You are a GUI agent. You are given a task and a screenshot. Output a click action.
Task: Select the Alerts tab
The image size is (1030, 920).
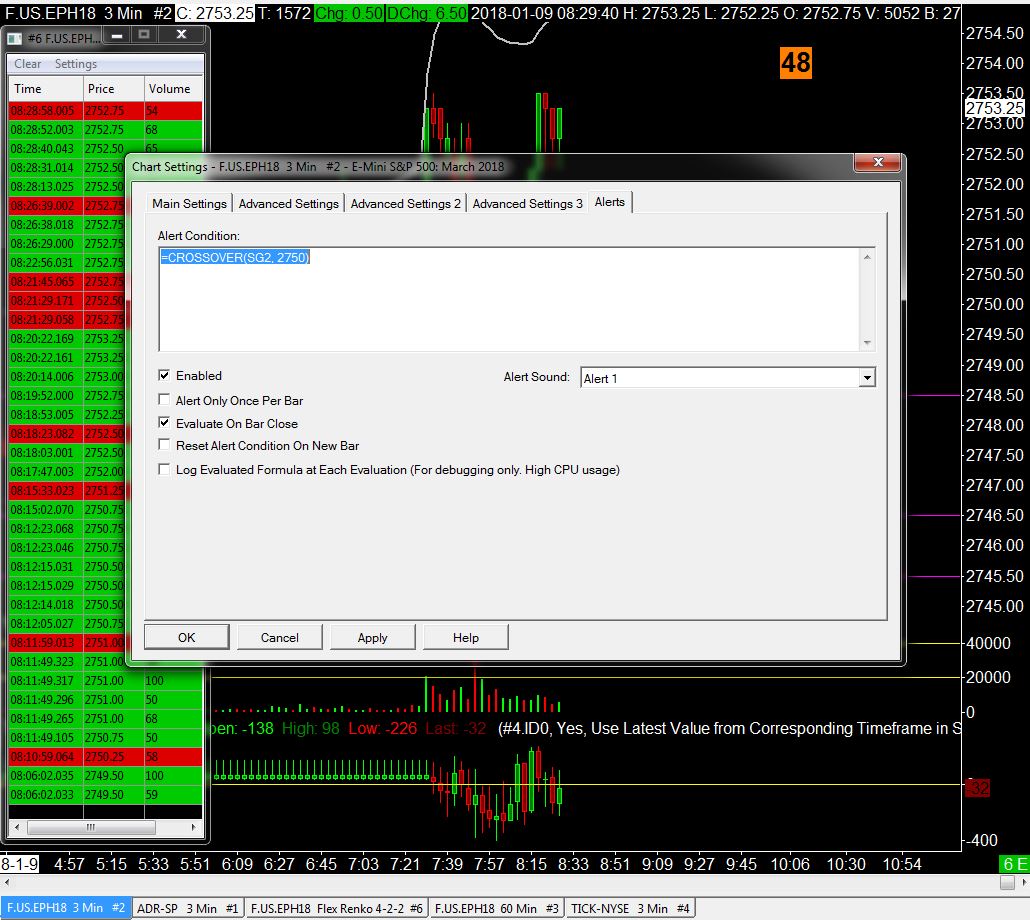610,202
